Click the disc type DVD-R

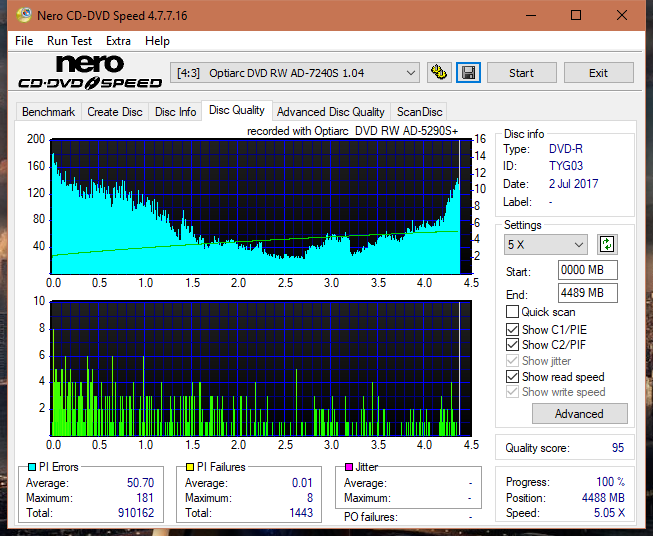566,149
